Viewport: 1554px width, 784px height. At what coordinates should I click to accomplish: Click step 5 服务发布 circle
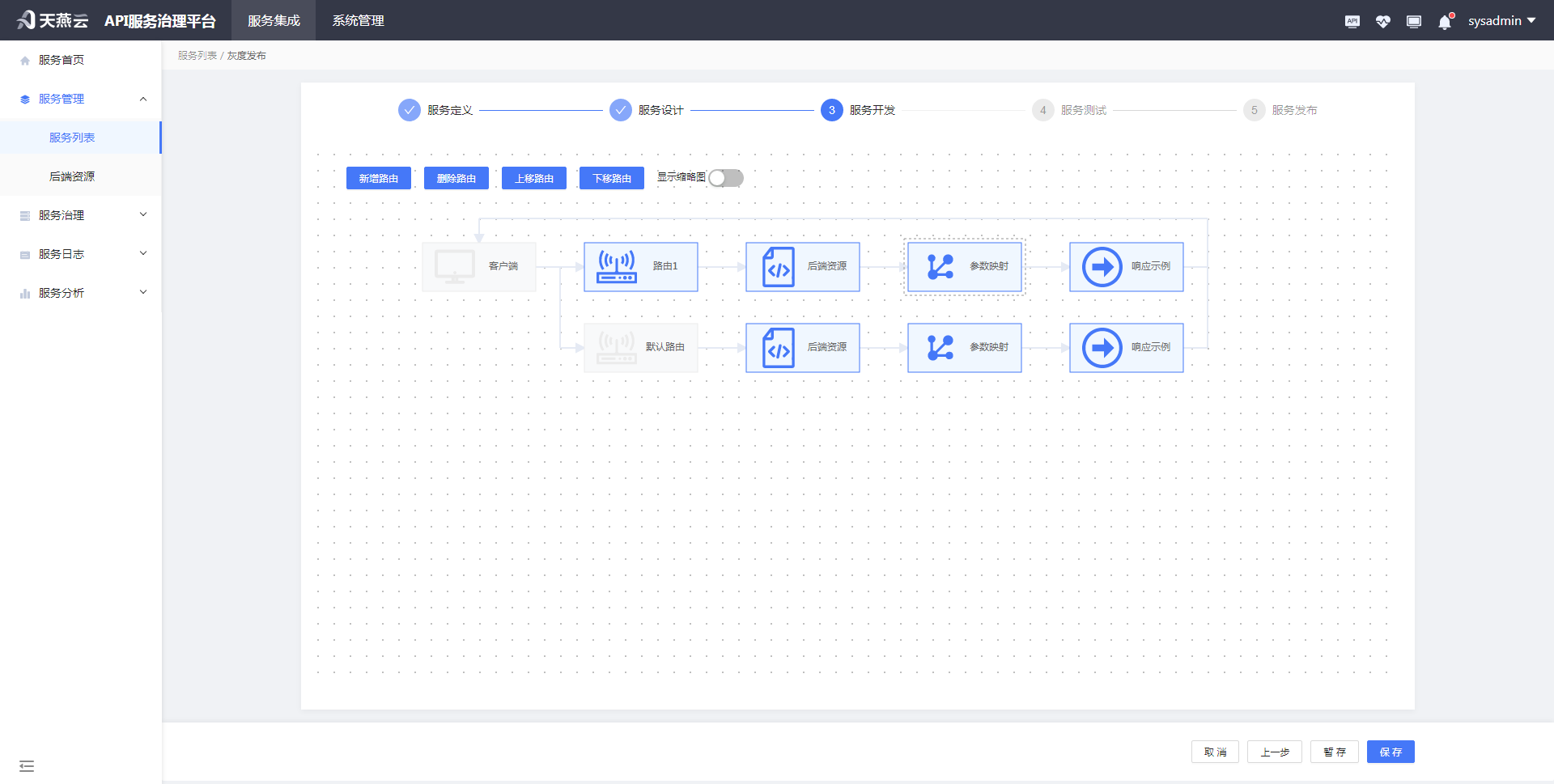tap(1254, 110)
